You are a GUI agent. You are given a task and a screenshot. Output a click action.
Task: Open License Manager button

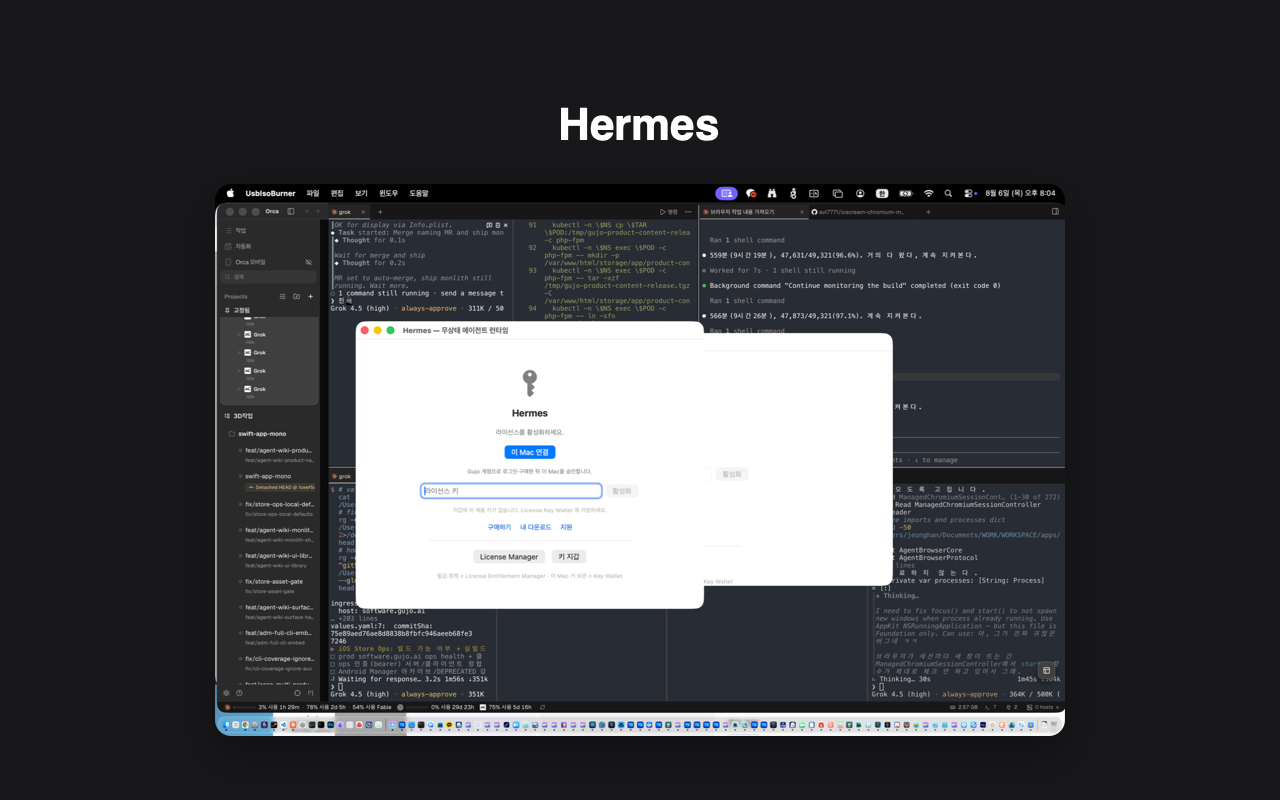coord(509,557)
